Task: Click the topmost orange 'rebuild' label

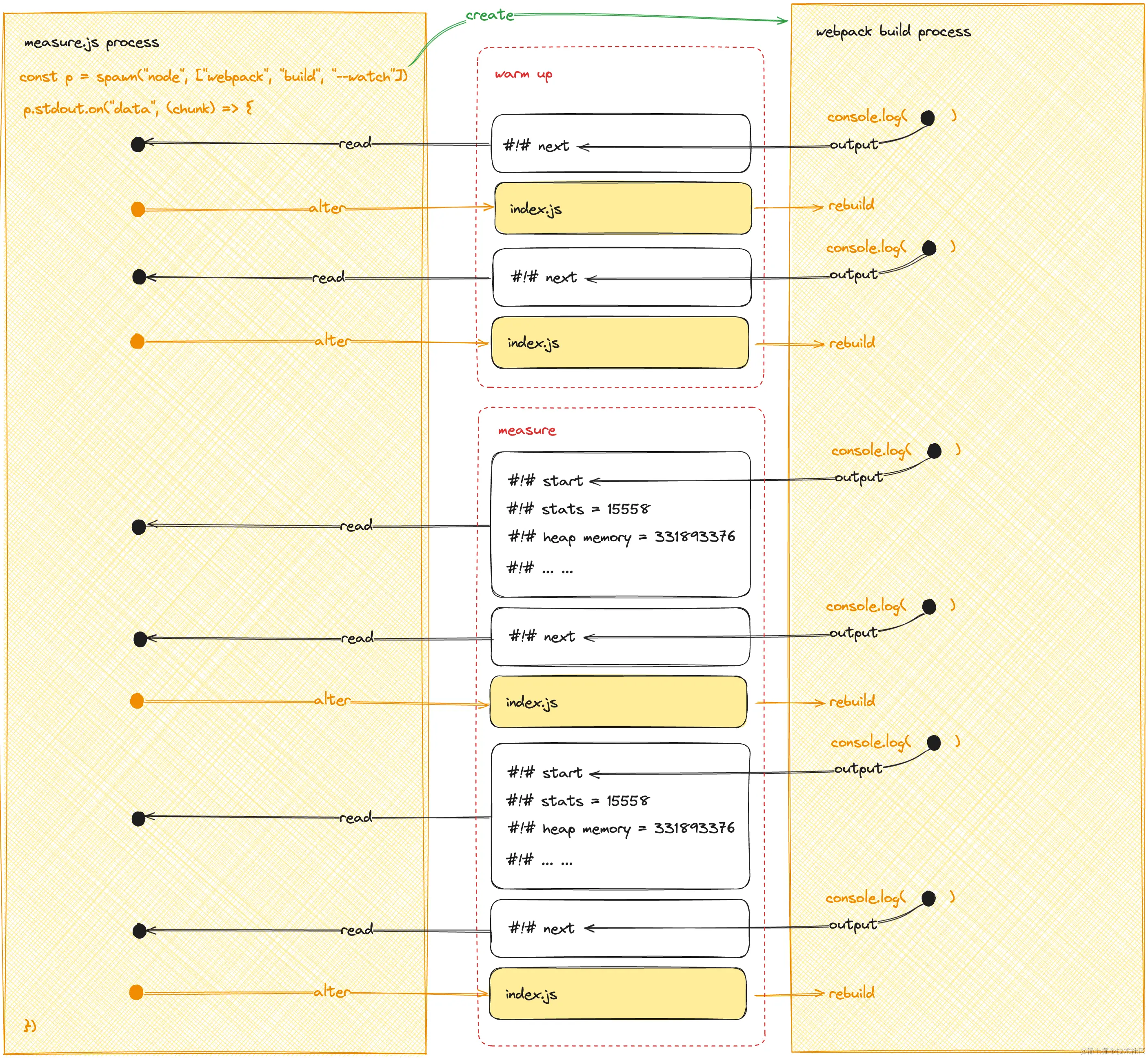Action: point(851,205)
